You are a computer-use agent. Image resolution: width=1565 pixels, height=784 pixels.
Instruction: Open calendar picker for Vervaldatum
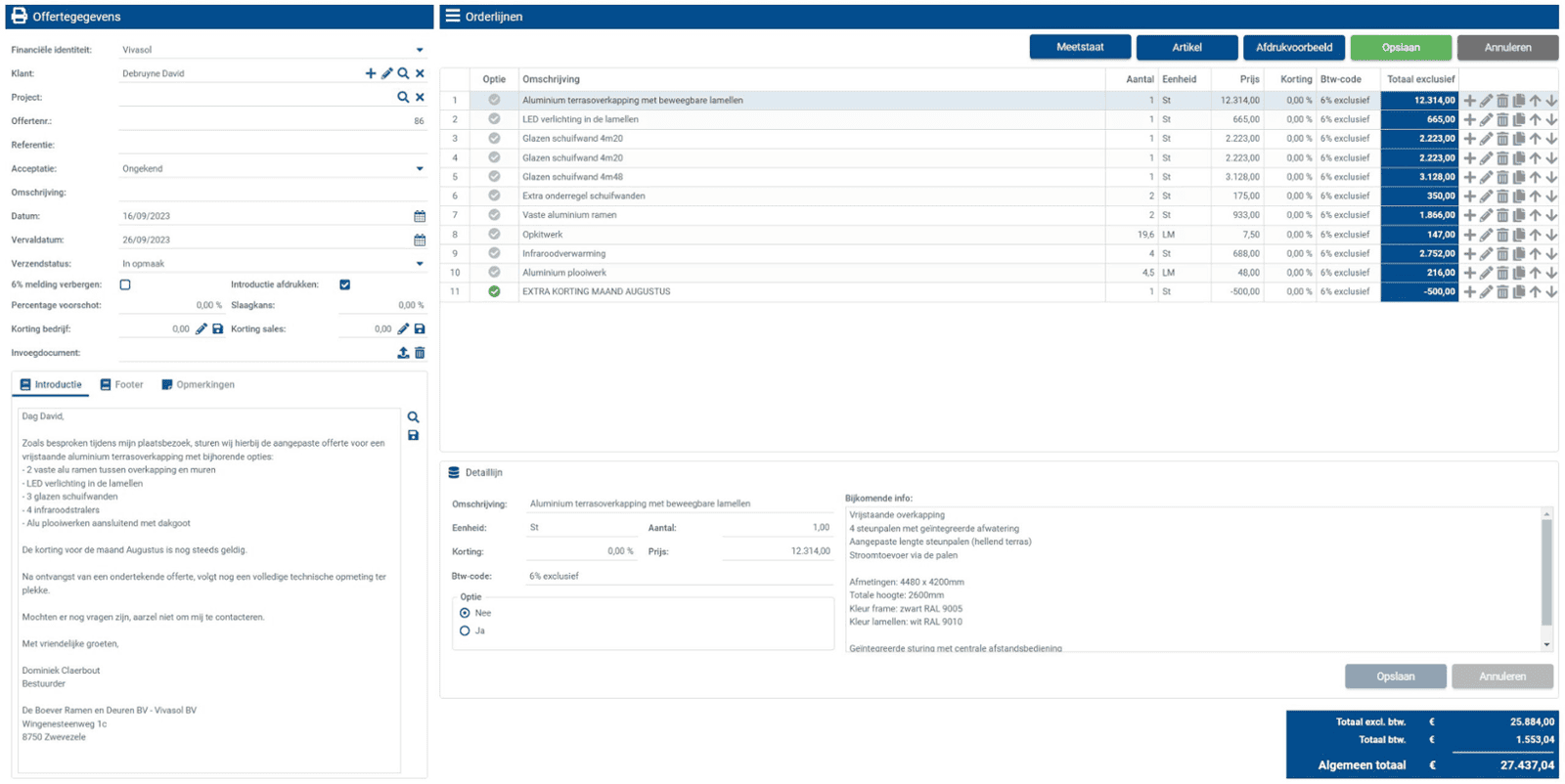[x=420, y=240]
